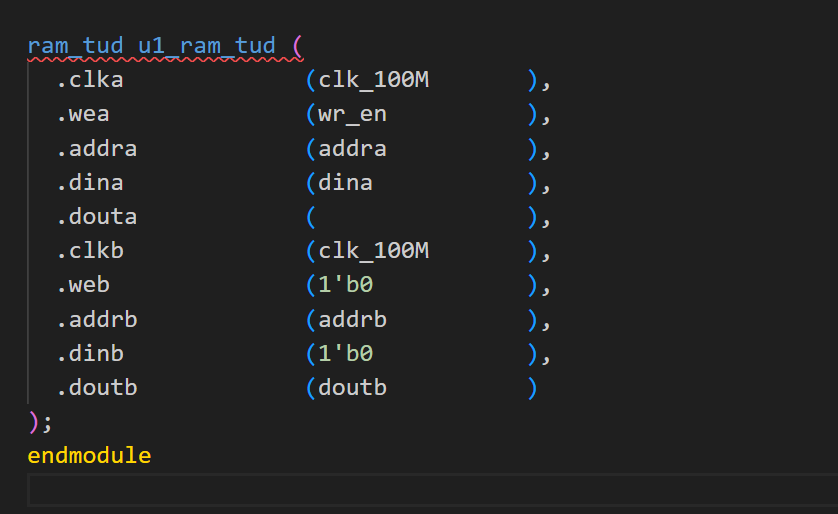Click doutb signal inside the parentheses
Screen dimensions: 838x514
point(353,388)
